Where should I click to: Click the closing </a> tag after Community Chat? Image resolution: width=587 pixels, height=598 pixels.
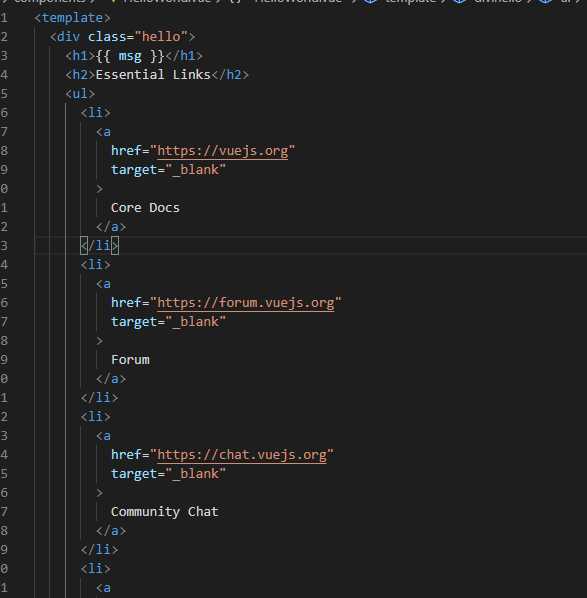[111, 530]
